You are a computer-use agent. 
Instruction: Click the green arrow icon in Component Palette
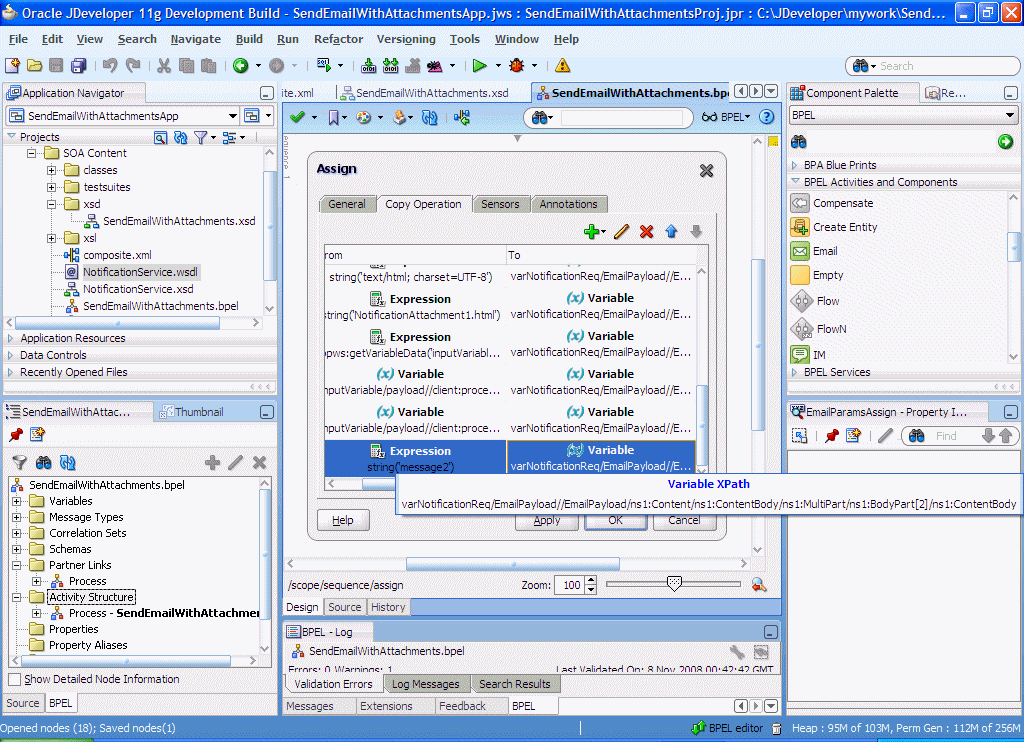coord(1006,142)
